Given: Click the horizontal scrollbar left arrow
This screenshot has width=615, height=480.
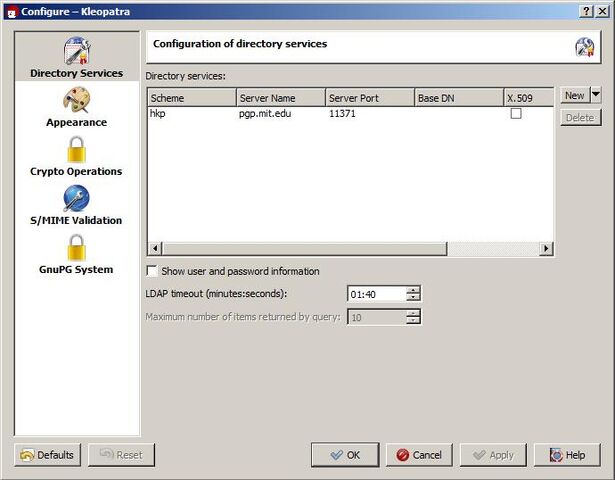Looking at the screenshot, I should [155, 248].
